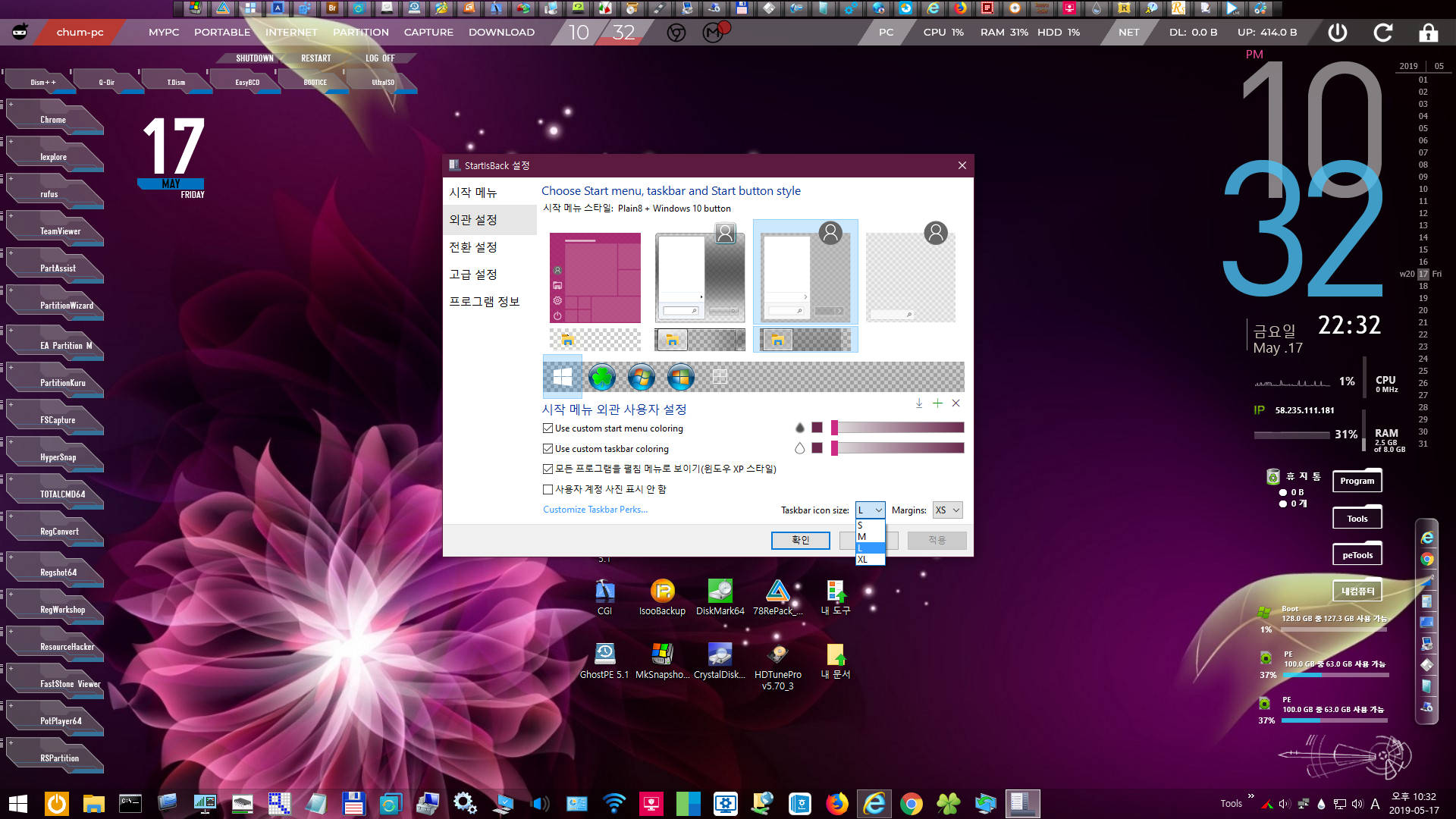Open Internet Explorer on the taskbar

874,804
